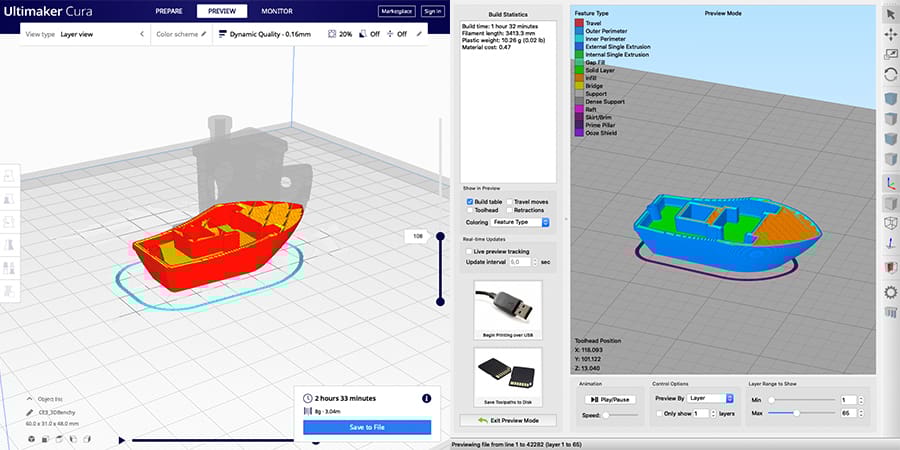
Task: Enable Live preview tracking
Action: tap(470, 251)
